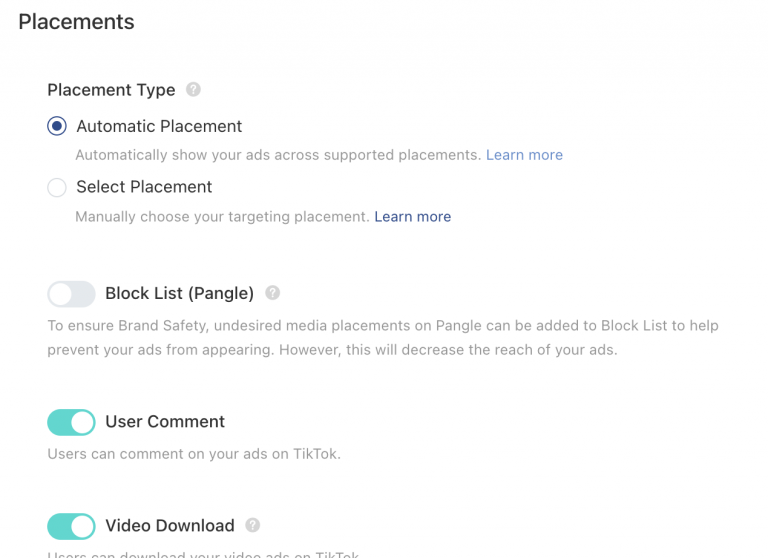768x558 pixels.
Task: Click the Video Download label
Action: coord(170,526)
